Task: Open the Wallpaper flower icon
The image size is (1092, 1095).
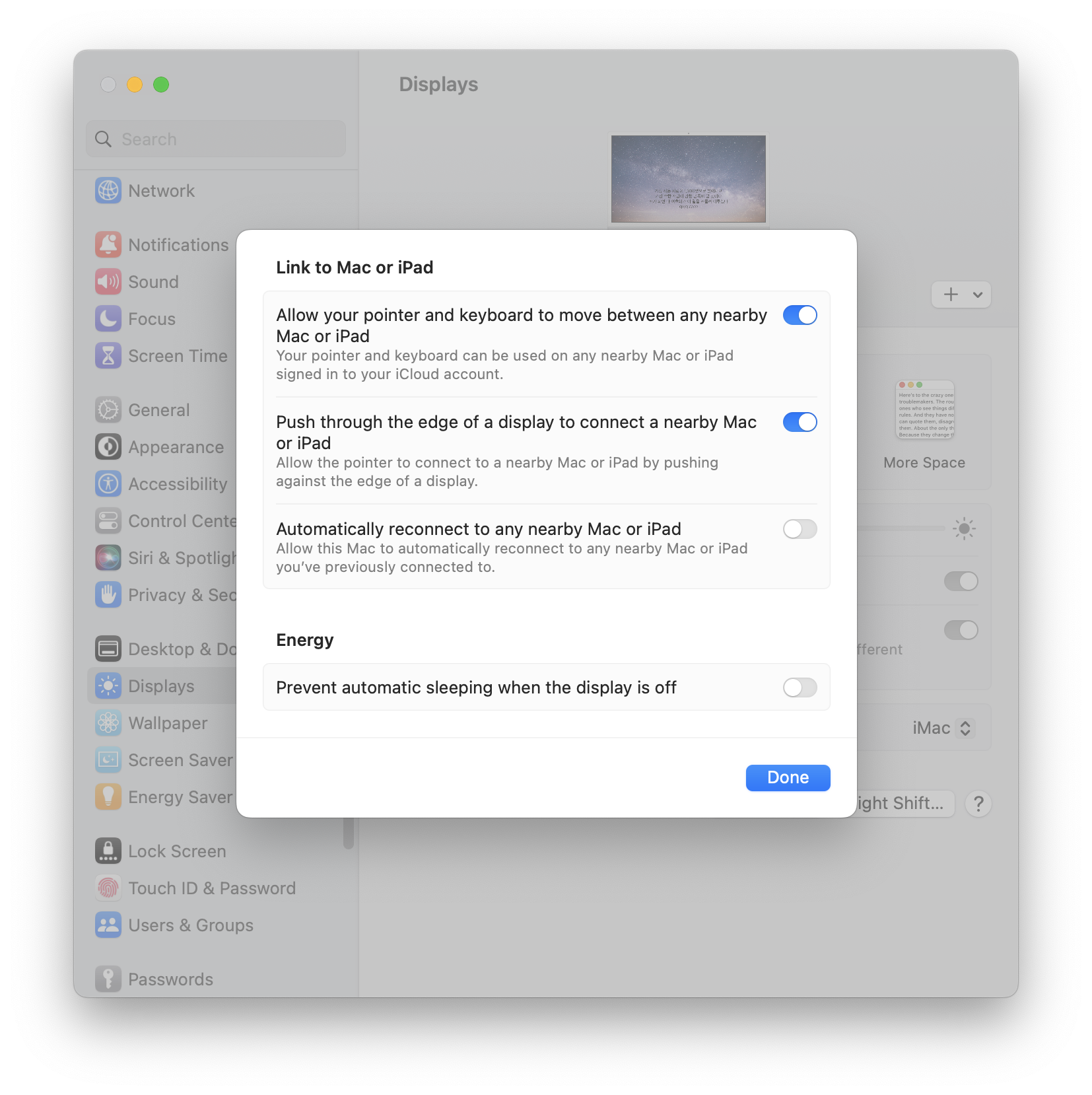Action: click(108, 723)
